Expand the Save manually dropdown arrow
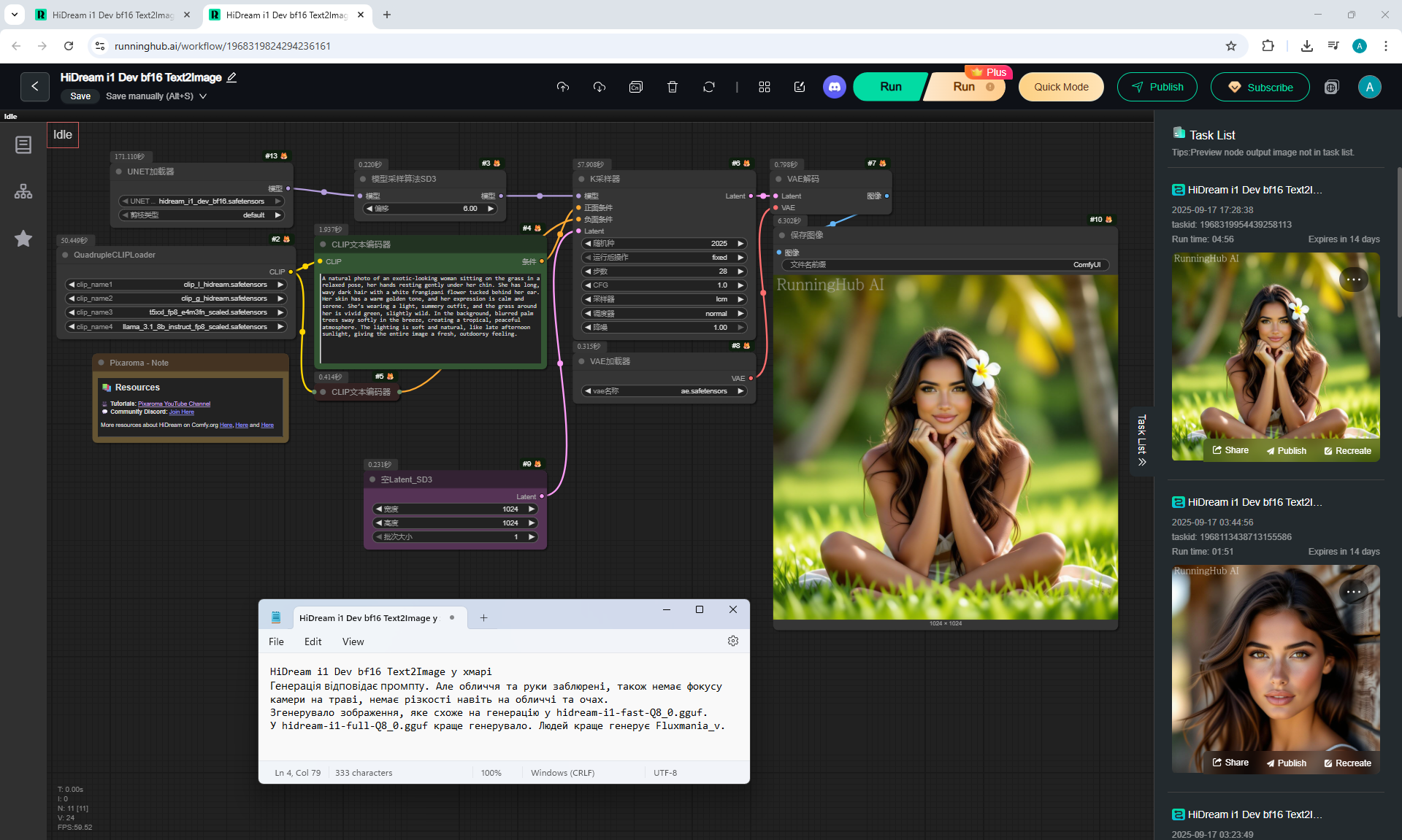1402x840 pixels. pos(203,96)
